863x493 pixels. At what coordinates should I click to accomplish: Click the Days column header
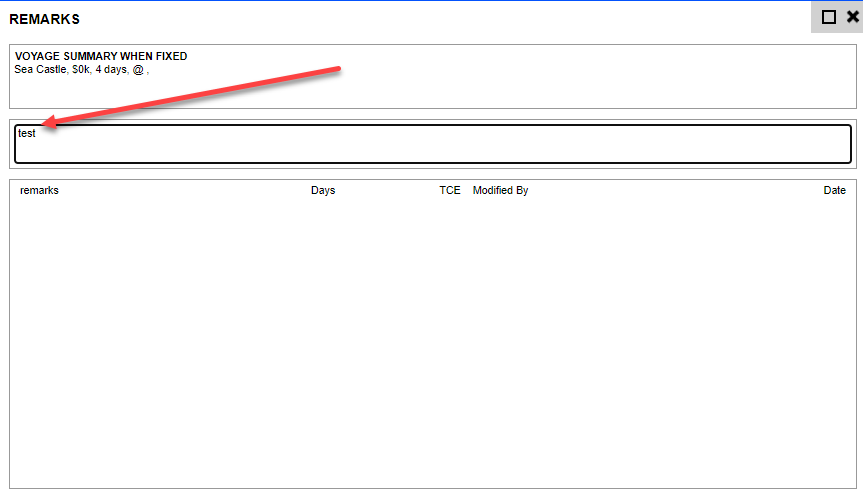click(x=323, y=191)
